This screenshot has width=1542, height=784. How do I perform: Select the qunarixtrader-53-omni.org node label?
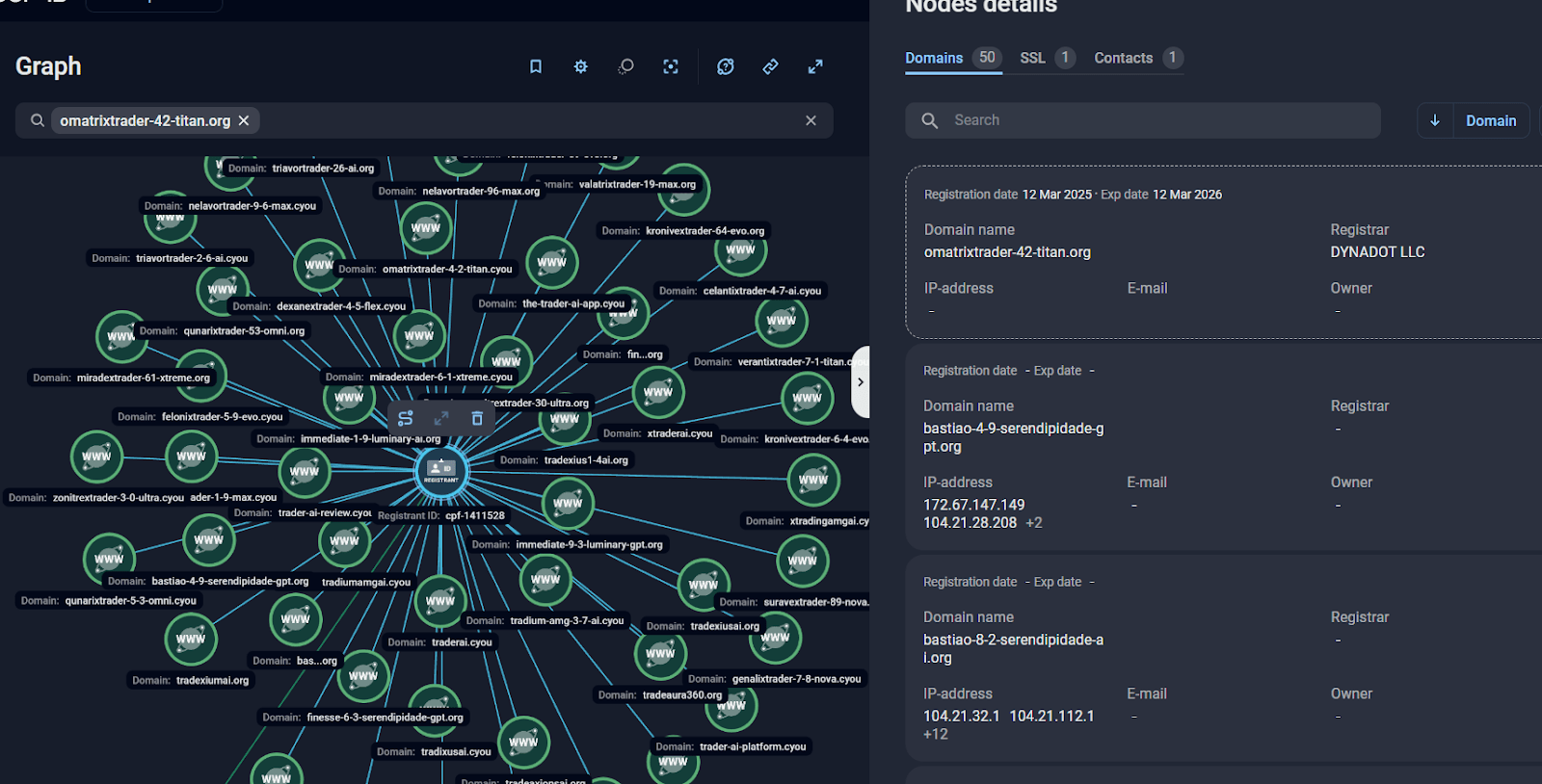222,331
